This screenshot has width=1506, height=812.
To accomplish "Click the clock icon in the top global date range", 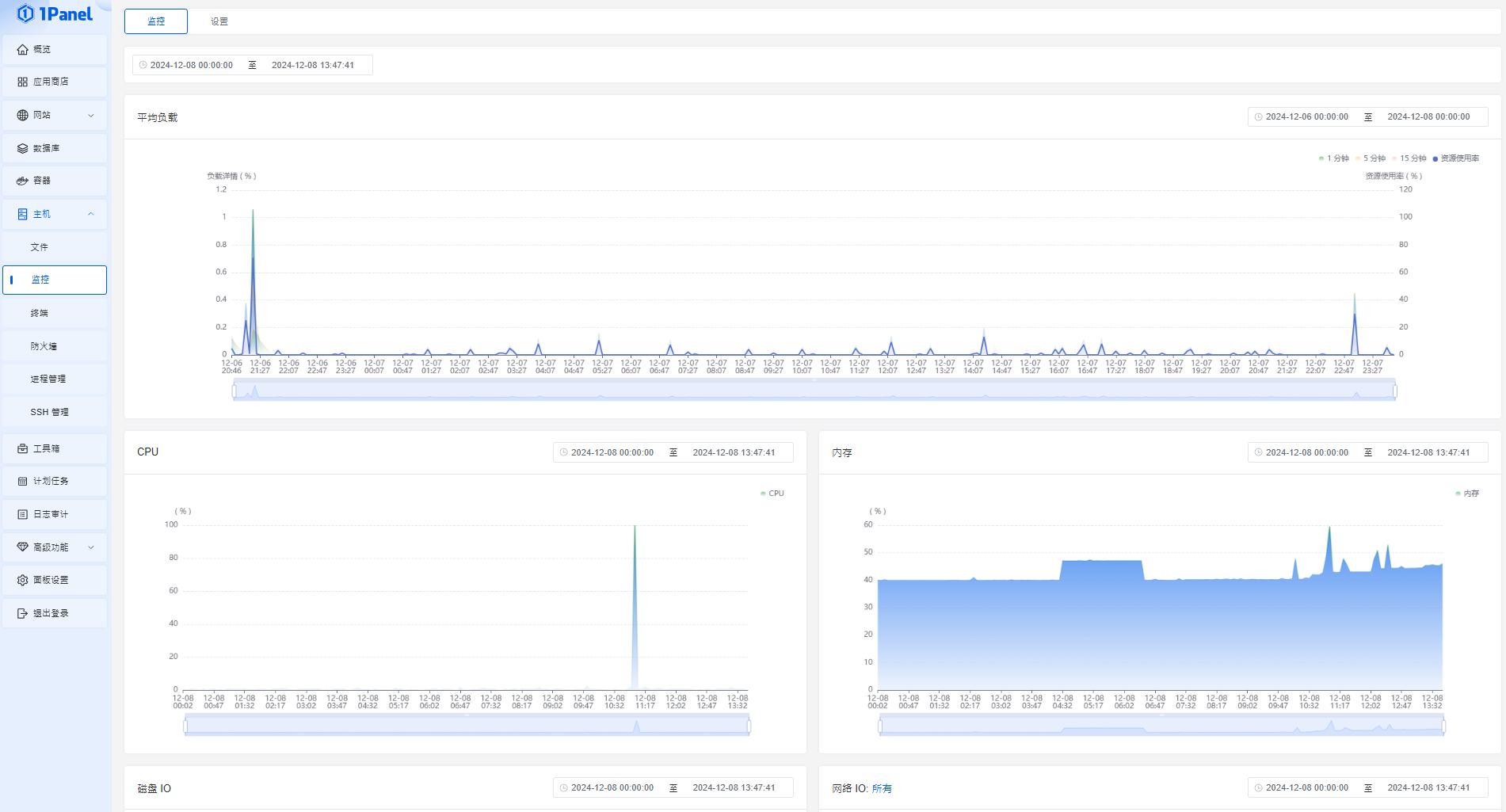I will [143, 65].
